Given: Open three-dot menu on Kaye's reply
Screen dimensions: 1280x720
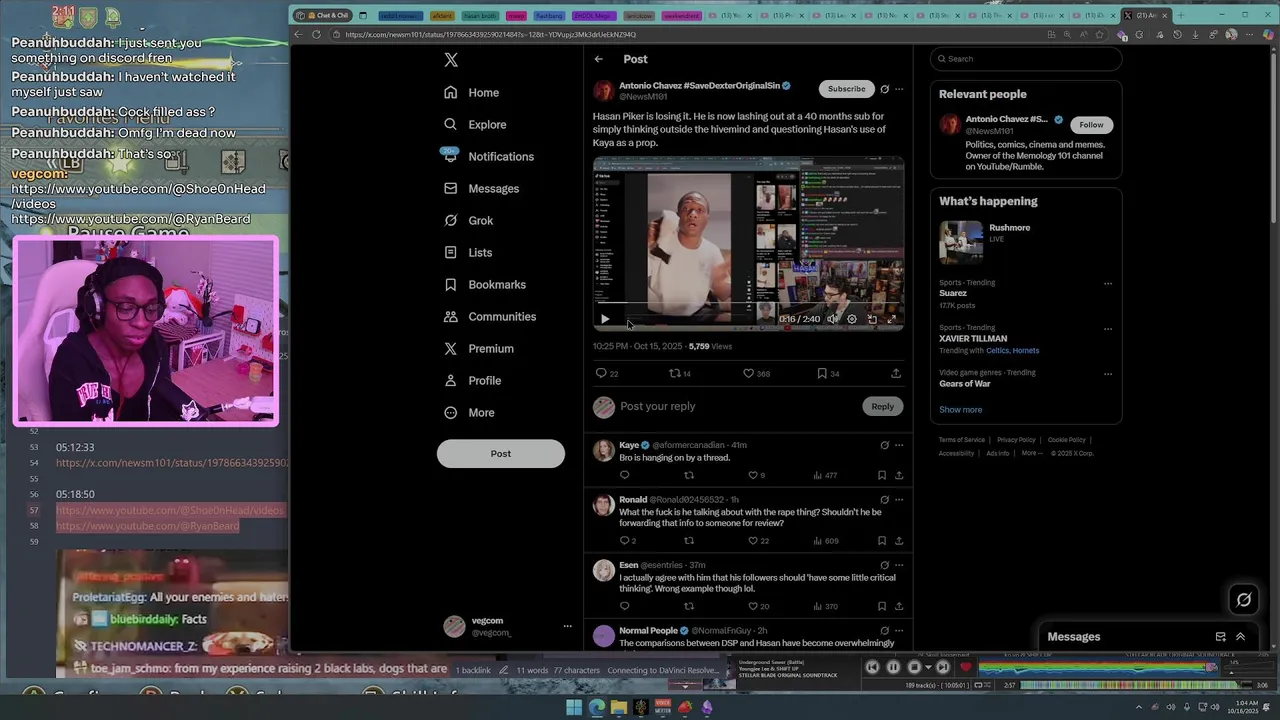Looking at the screenshot, I should tap(899, 445).
